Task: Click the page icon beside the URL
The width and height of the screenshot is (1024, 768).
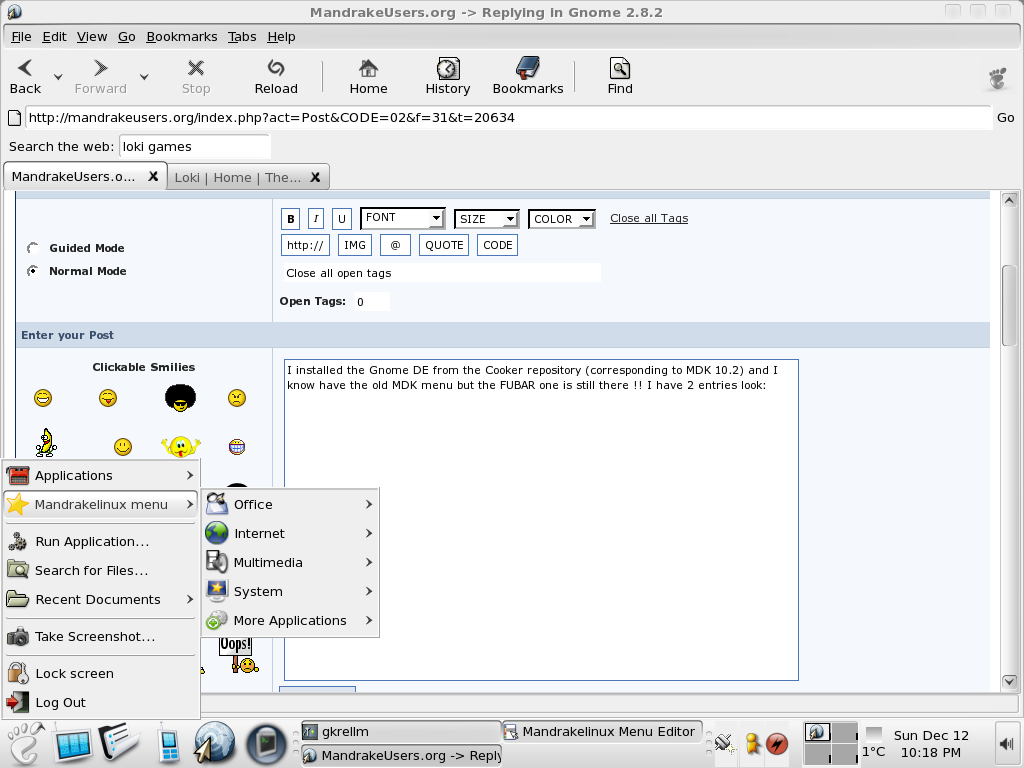Action: [x=14, y=118]
